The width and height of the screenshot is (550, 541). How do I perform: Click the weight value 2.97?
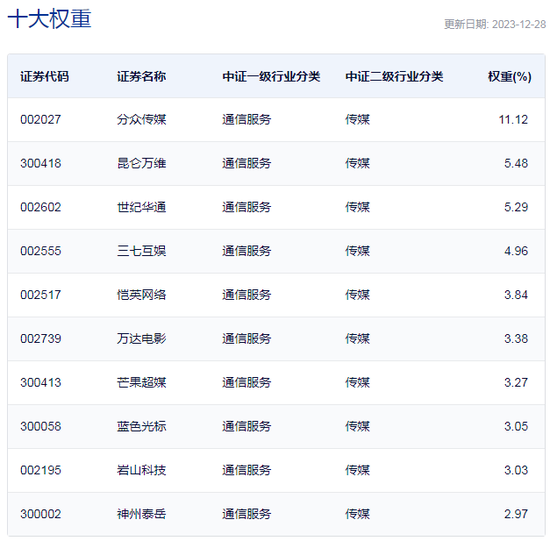[x=516, y=514]
